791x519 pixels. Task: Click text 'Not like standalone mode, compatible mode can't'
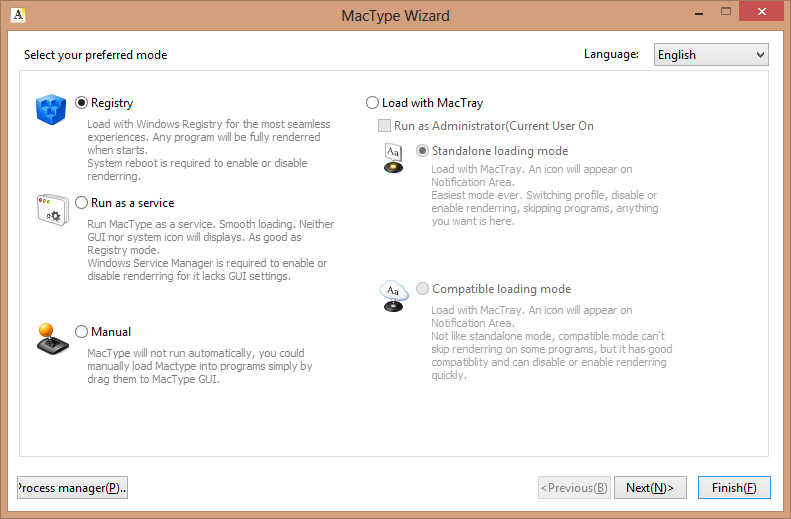click(548, 336)
